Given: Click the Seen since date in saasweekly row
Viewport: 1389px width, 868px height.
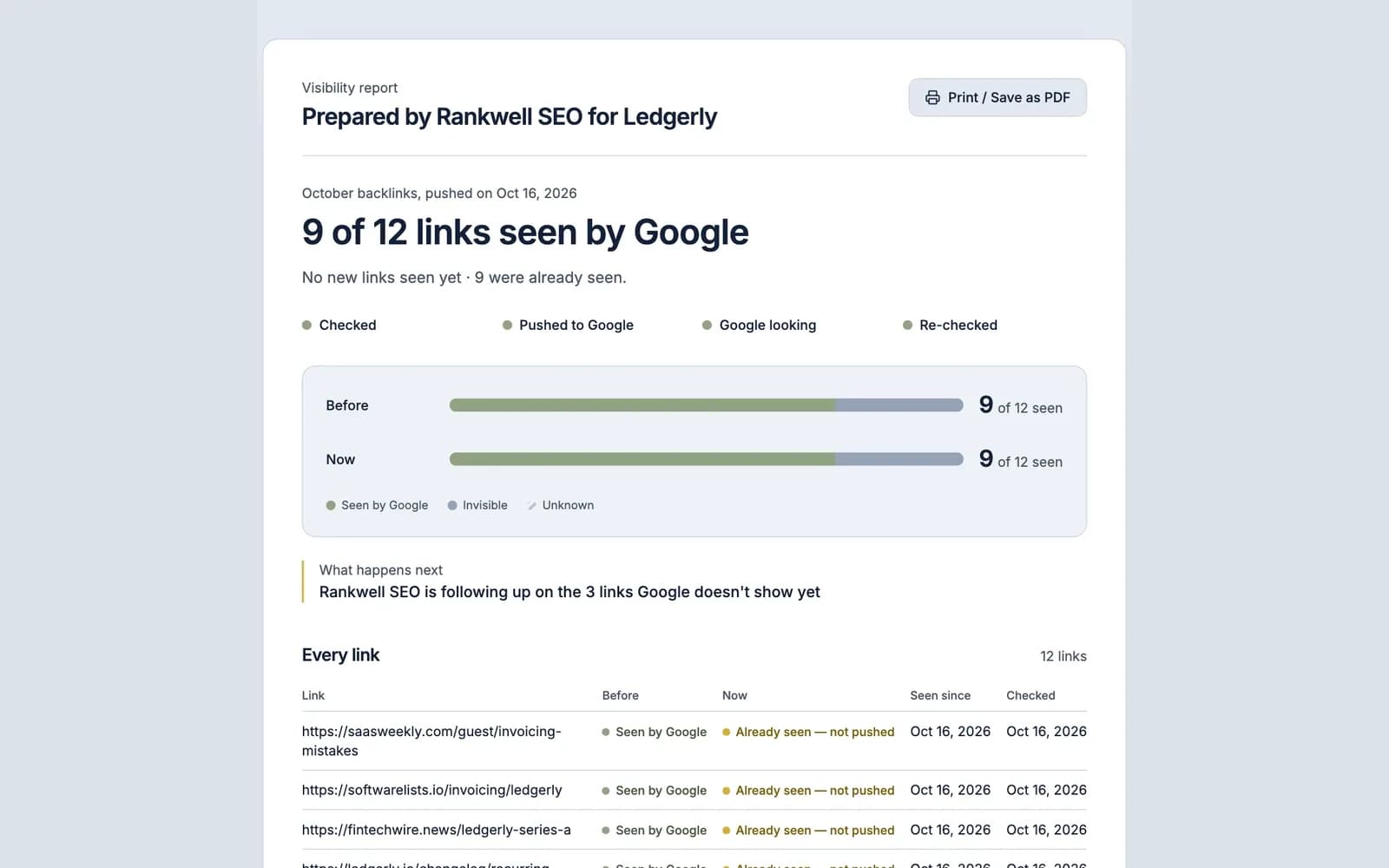Looking at the screenshot, I should tap(950, 732).
